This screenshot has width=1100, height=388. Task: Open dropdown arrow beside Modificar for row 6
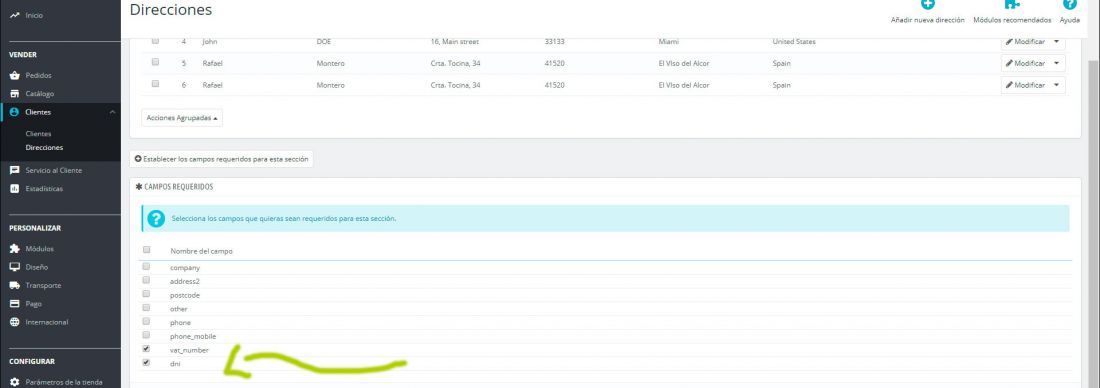(1057, 86)
